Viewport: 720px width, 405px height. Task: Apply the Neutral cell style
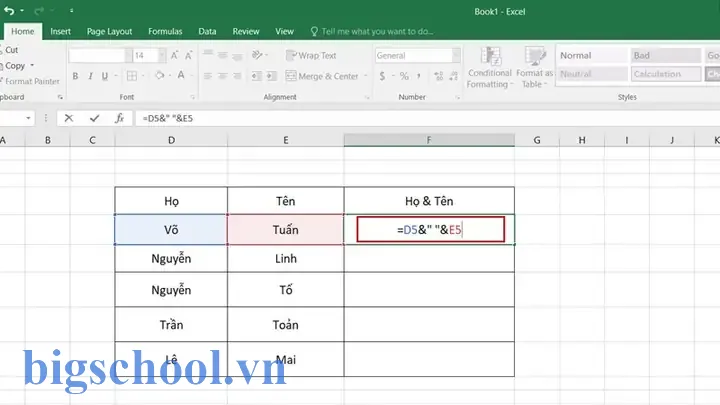[x=592, y=74]
